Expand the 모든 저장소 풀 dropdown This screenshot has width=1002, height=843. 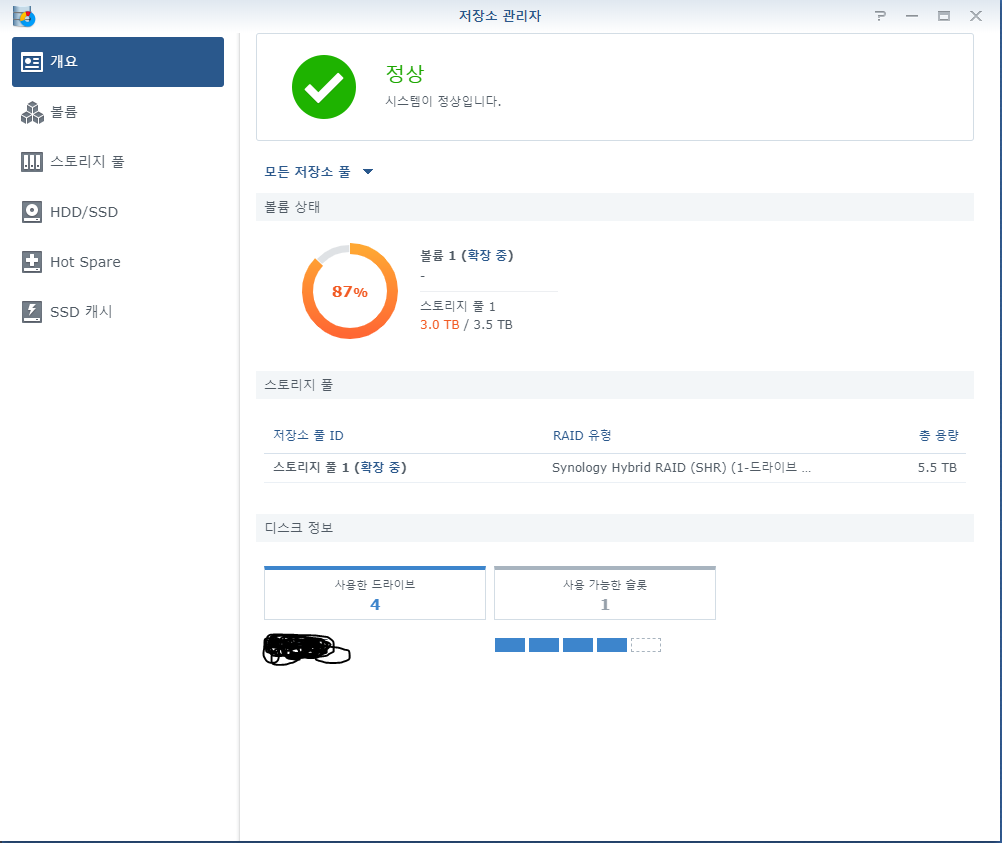pos(318,172)
